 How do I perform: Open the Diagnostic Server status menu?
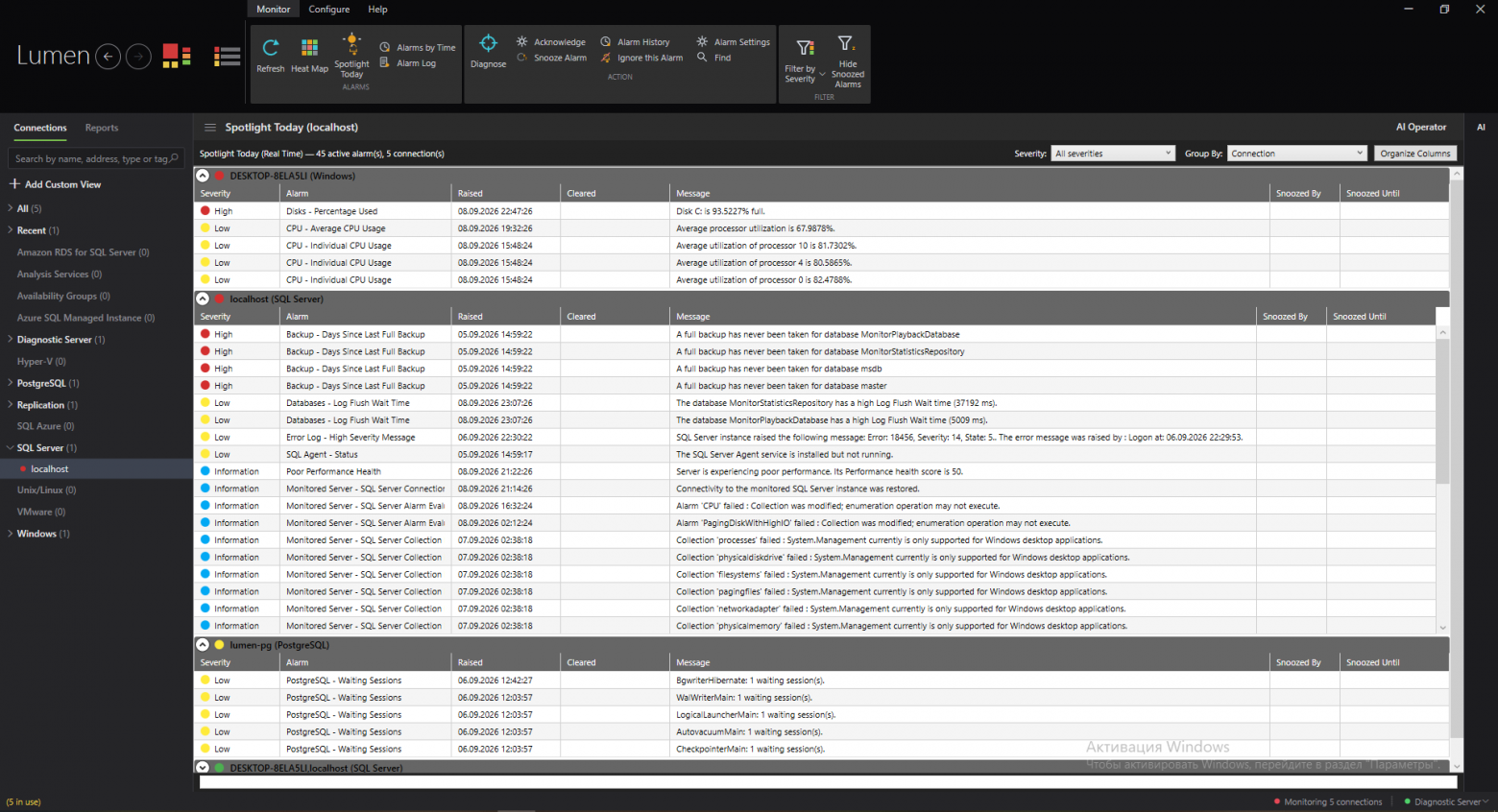point(1446,801)
